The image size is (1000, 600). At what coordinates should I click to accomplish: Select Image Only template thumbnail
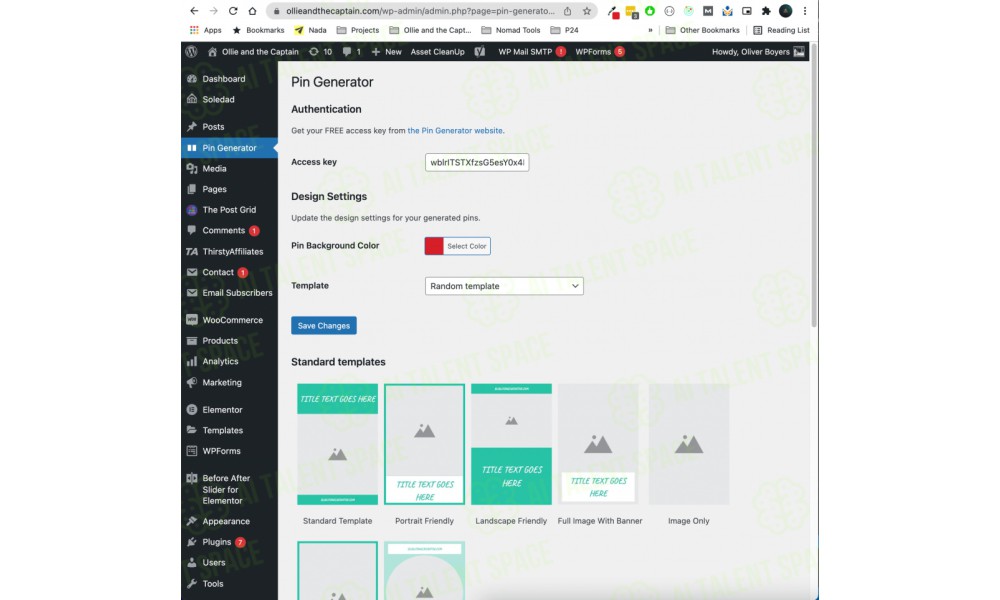689,444
